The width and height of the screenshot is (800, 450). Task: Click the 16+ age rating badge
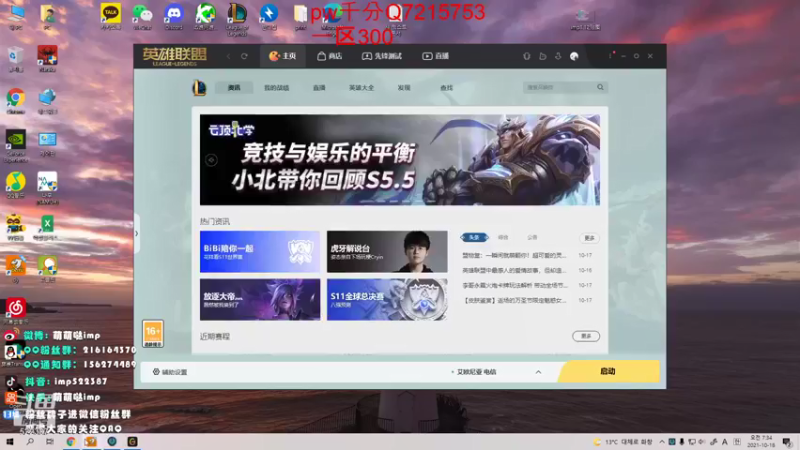click(153, 334)
